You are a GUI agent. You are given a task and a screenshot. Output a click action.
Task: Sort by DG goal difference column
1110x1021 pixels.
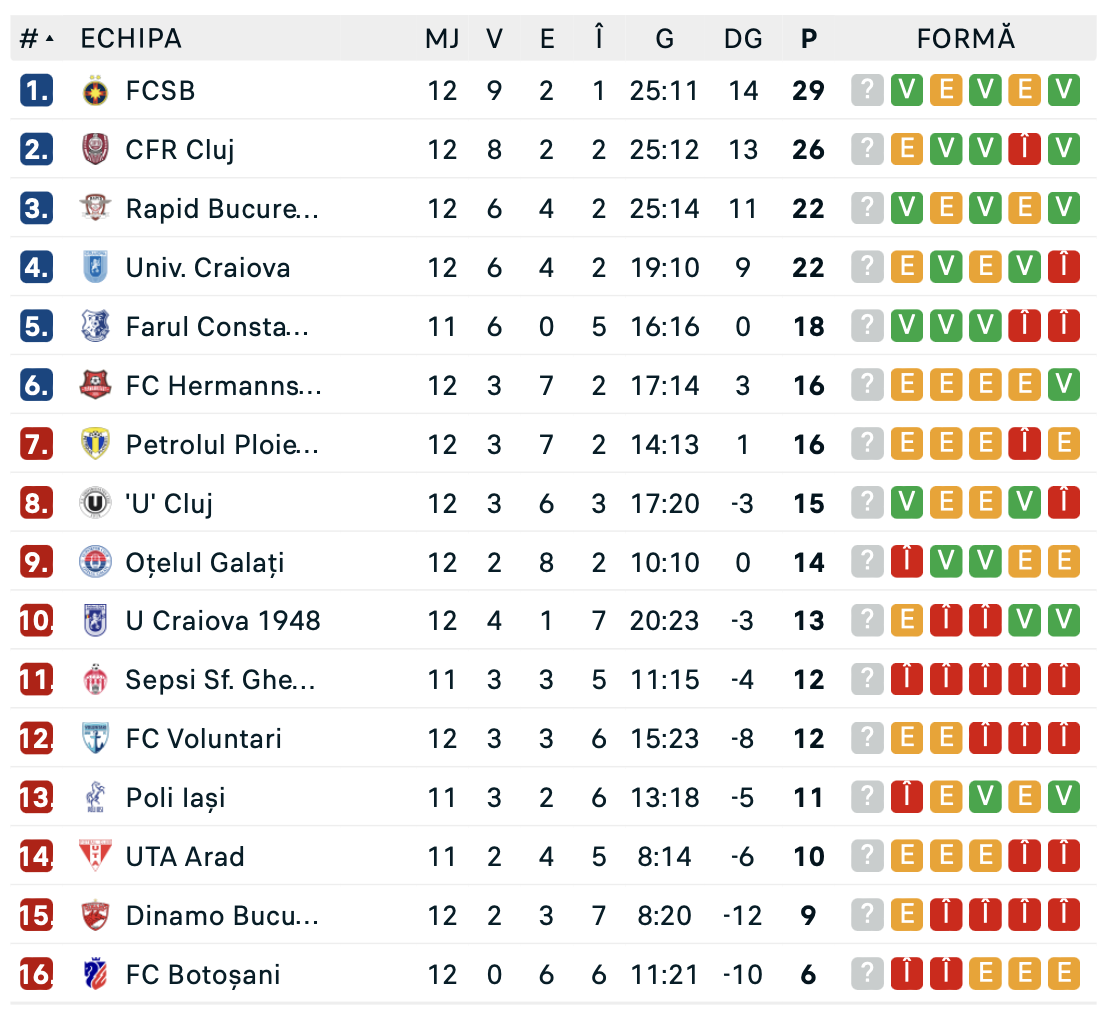743,39
